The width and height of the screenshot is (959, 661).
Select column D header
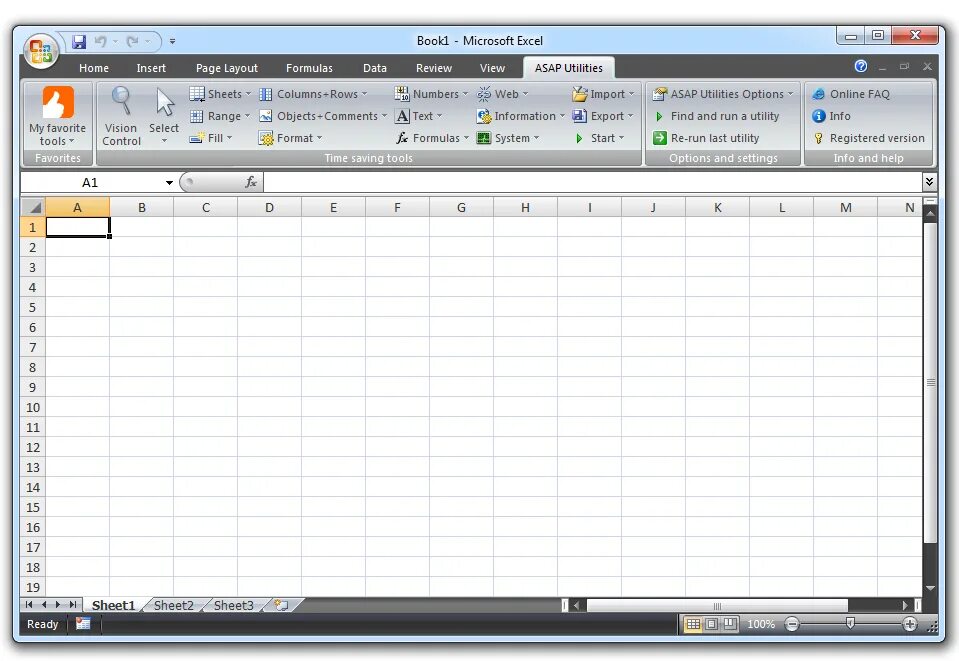pos(269,207)
